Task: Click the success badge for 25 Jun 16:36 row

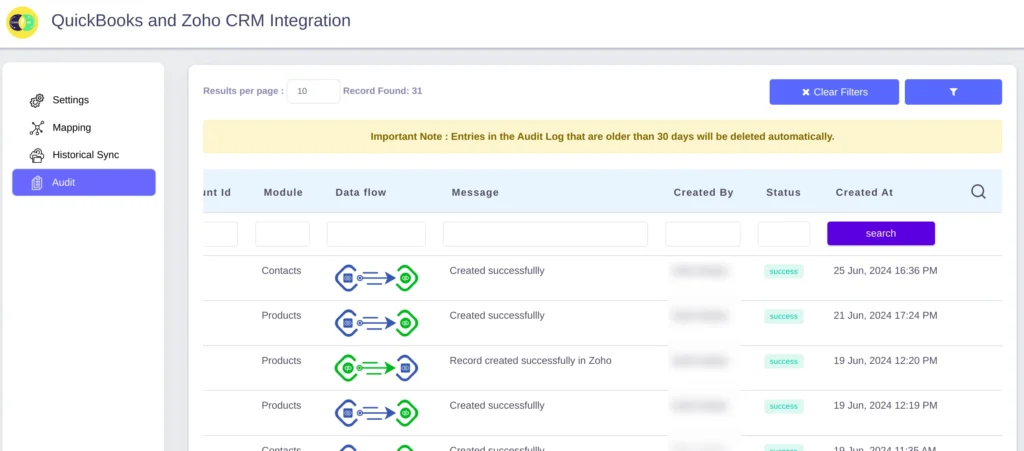Action: (x=784, y=272)
